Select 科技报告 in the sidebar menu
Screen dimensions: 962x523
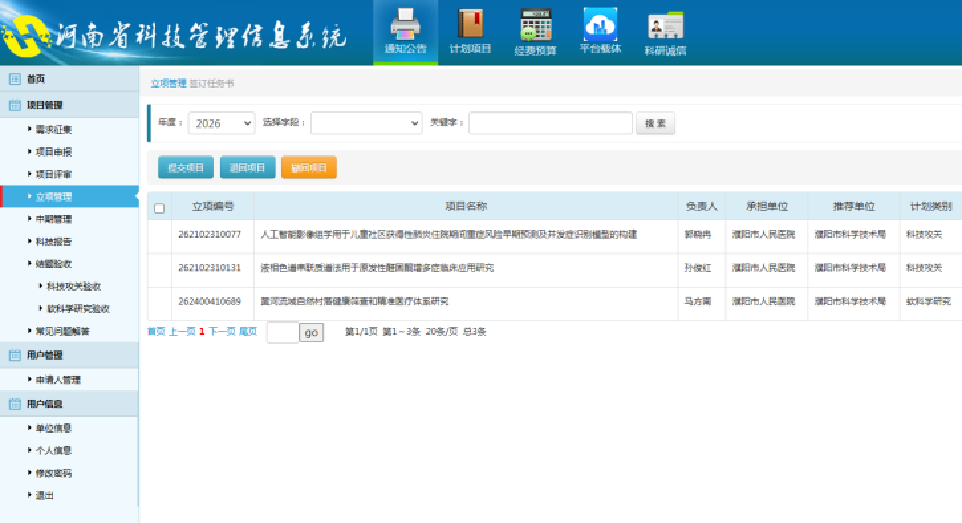coord(54,242)
